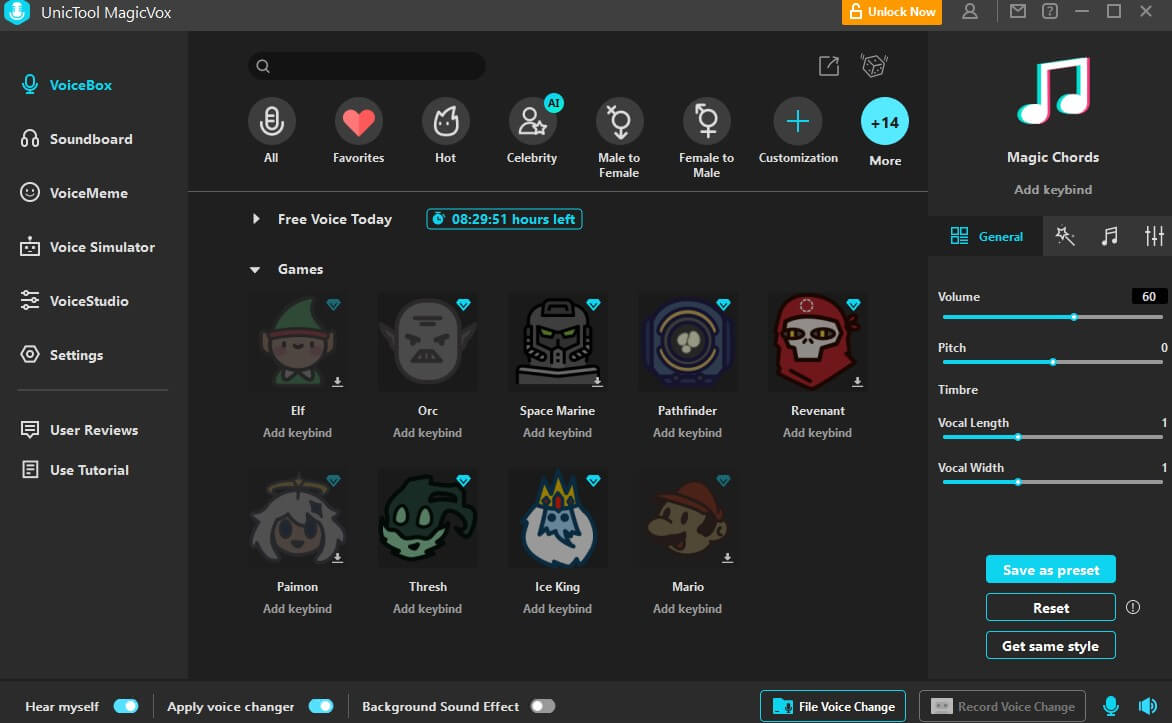Choose Female to Male category
This screenshot has width=1172, height=723.
click(706, 121)
